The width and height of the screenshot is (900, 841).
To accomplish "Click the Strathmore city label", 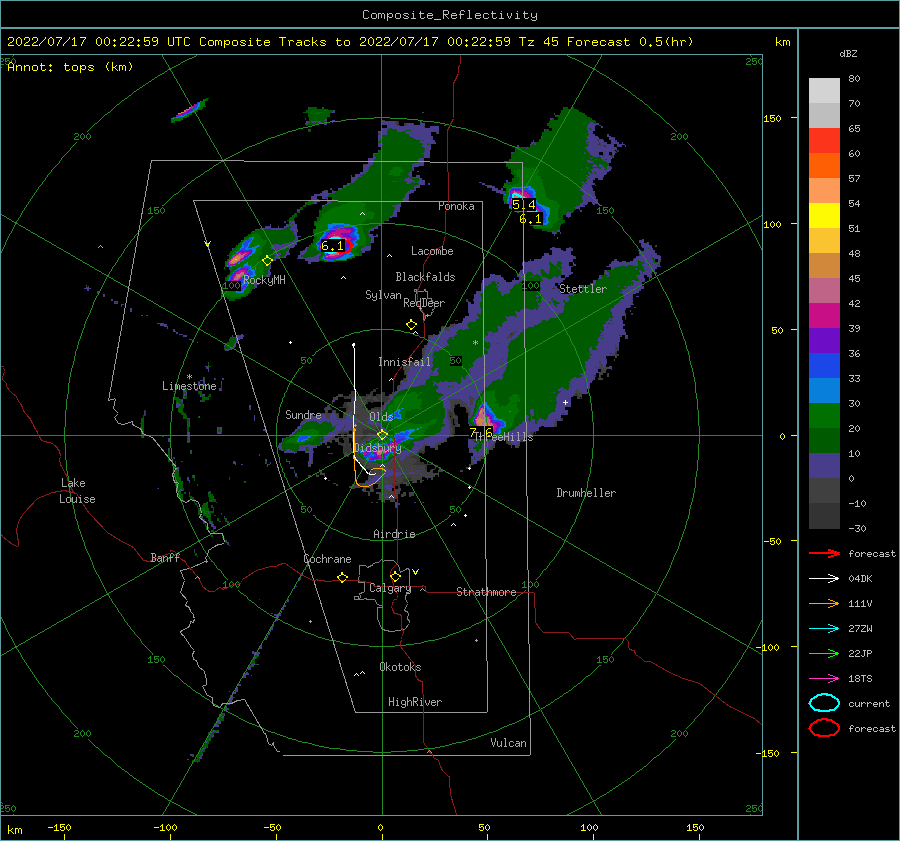I will (486, 592).
